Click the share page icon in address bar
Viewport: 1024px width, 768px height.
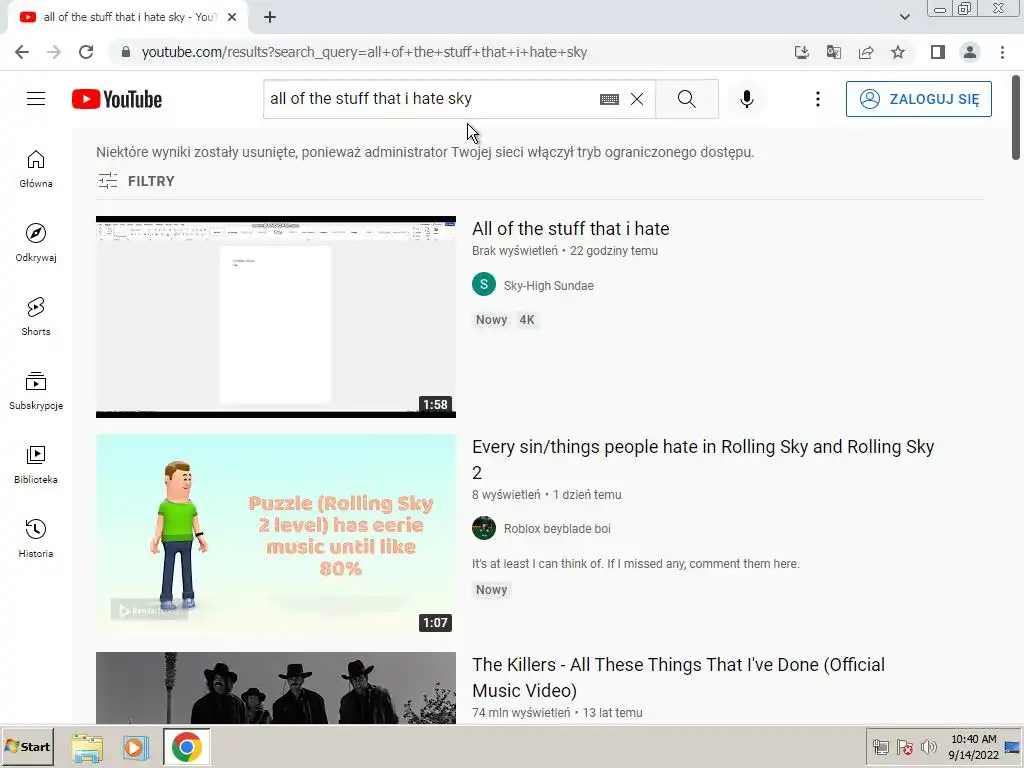tap(866, 52)
